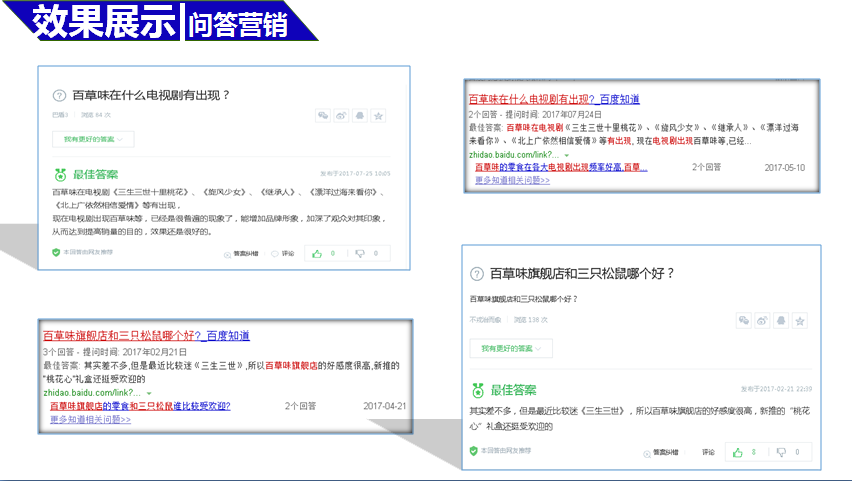Click green shield icon under 三只松鼠 answer
The image size is (852, 481).
click(x=473, y=451)
